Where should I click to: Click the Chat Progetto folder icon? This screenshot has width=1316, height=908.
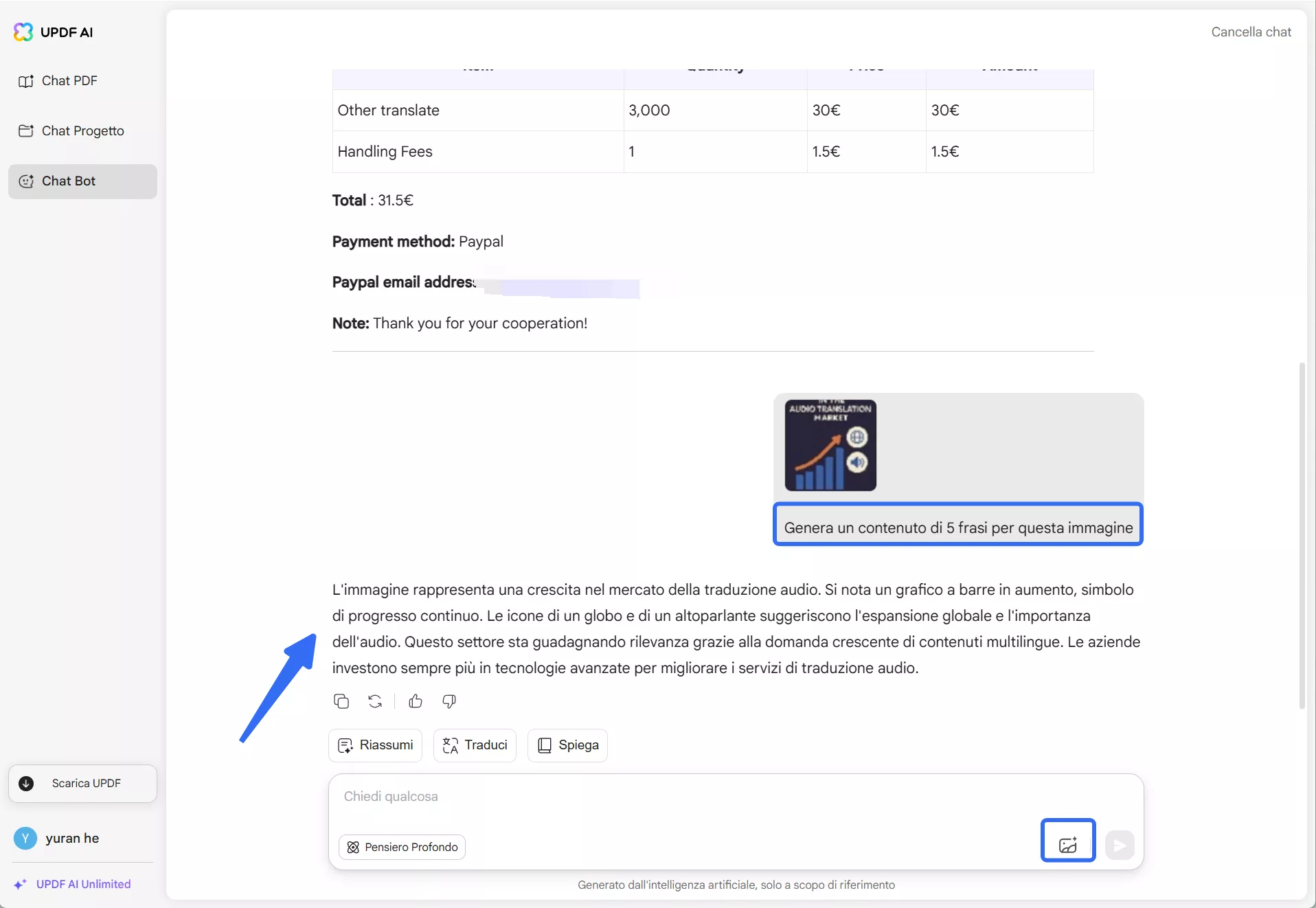coord(26,131)
